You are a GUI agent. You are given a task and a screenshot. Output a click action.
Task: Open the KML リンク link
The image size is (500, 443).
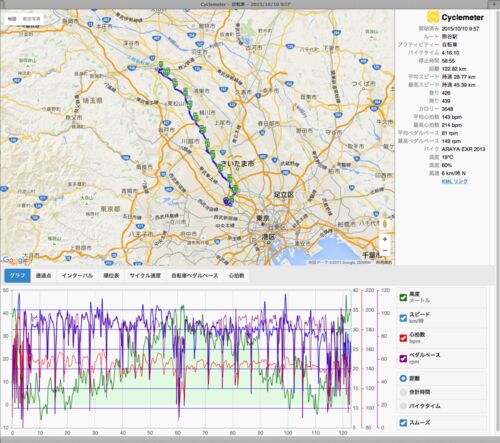pos(455,181)
